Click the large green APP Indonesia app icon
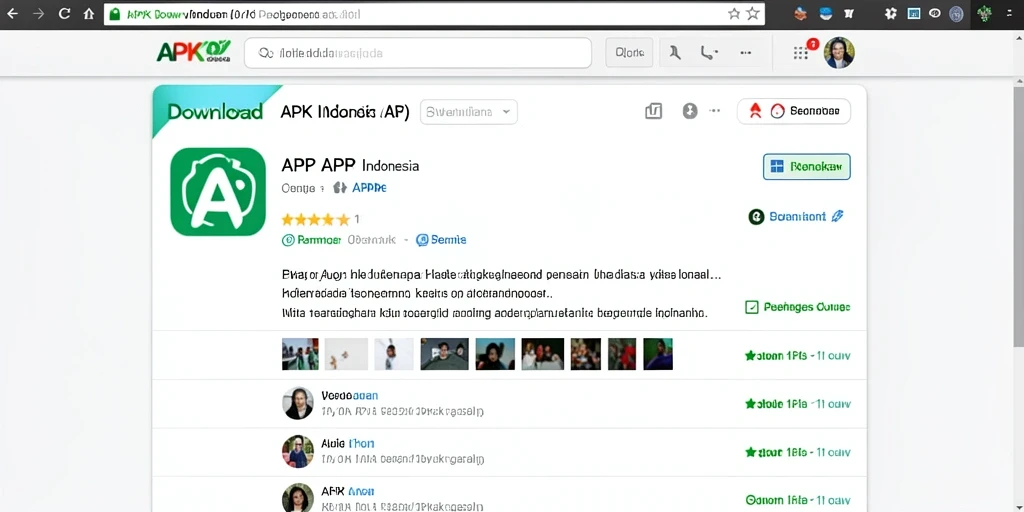 click(218, 192)
